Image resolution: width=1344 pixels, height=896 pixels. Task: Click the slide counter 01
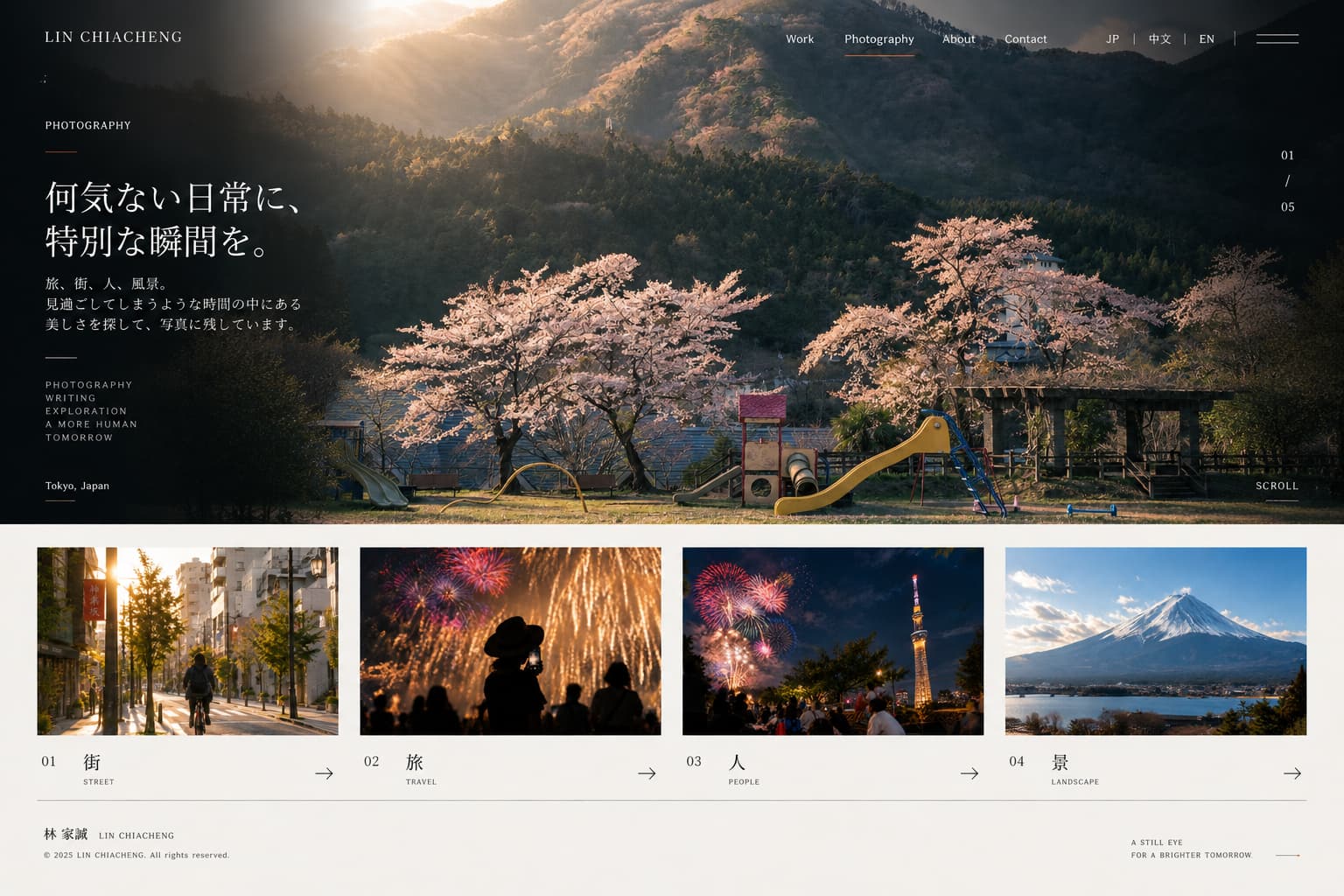tap(1287, 156)
